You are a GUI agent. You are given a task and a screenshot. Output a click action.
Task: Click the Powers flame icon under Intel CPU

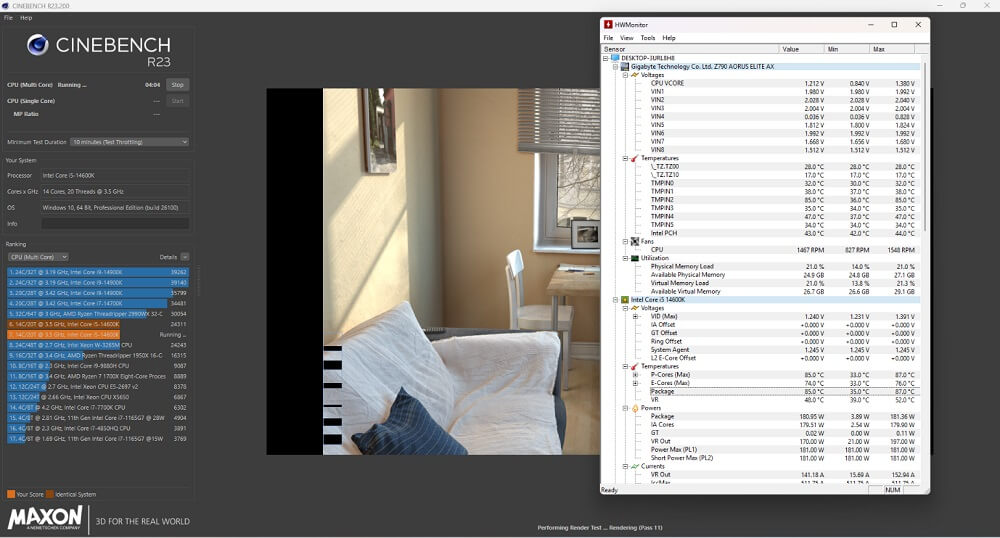coord(634,408)
